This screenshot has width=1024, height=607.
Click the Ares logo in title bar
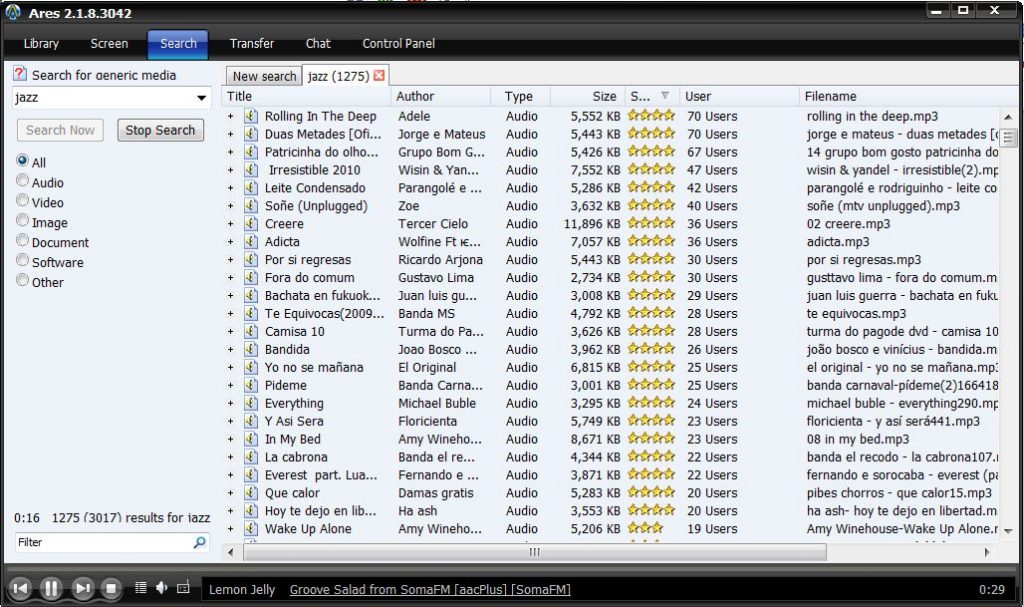point(13,12)
